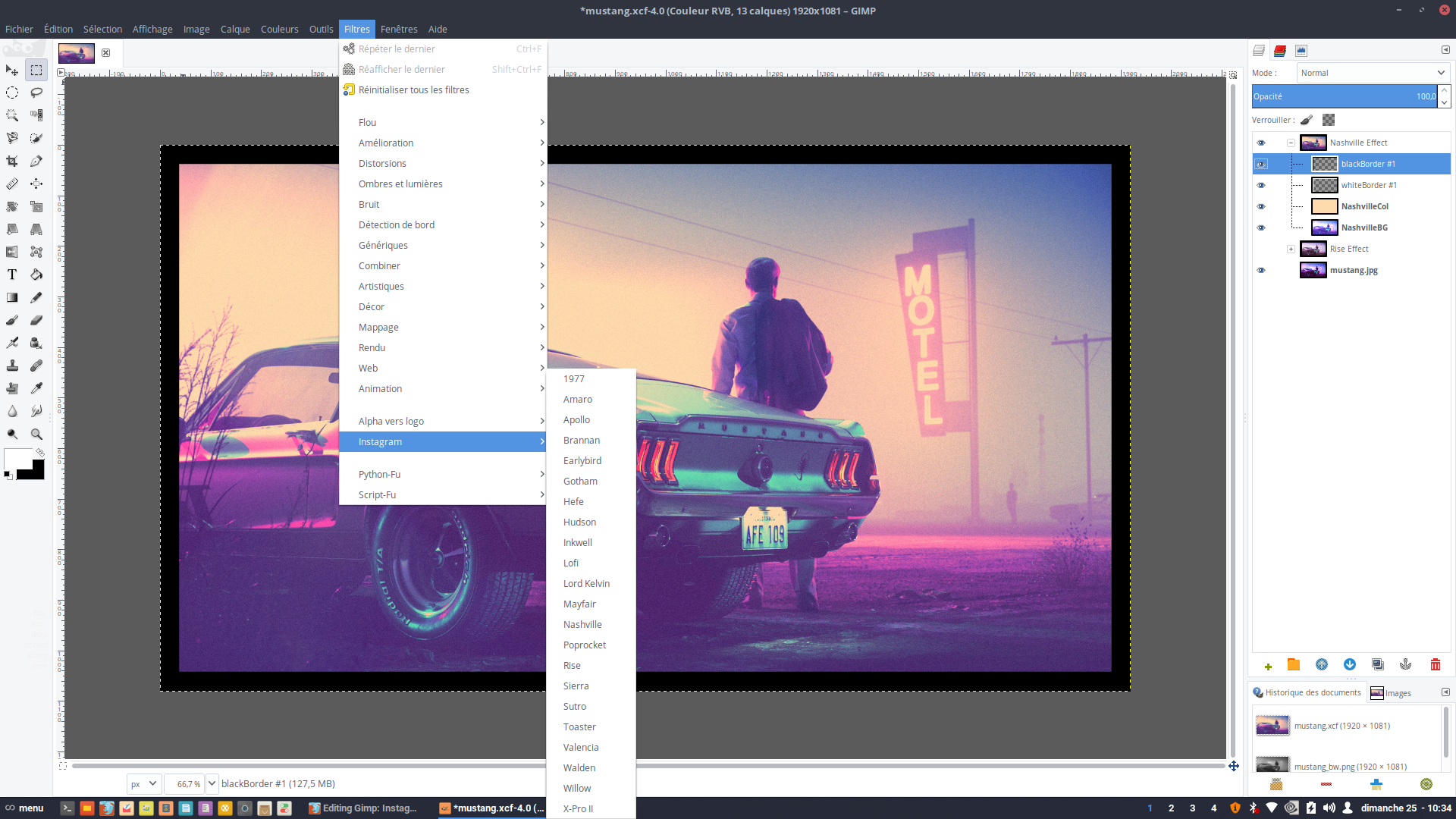Toggle visibility of the NashvilleCol layer
This screenshot has width=1456, height=819.
[x=1263, y=206]
